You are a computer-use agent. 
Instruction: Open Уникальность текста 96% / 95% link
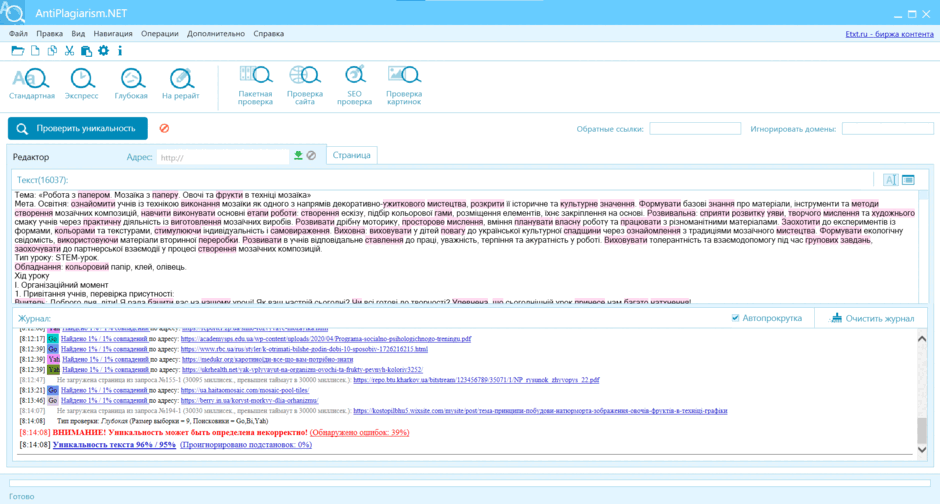tap(114, 445)
